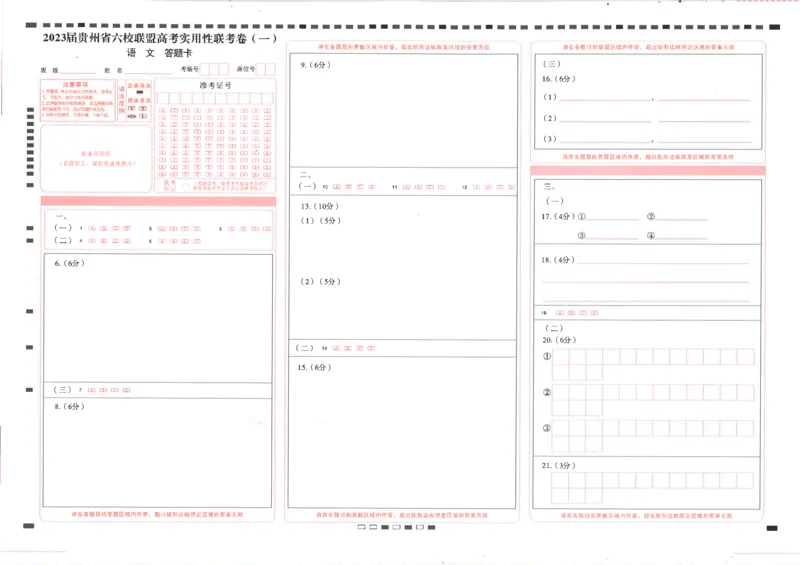Fill bubble A for question 7
Viewport: 800px width, 565px height.
click(x=91, y=390)
